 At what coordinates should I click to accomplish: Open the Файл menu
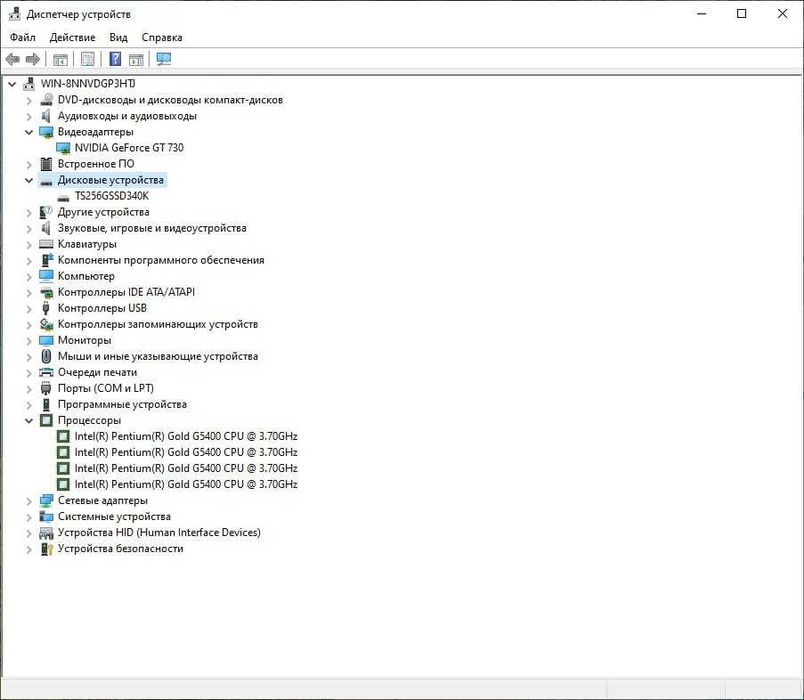click(23, 37)
